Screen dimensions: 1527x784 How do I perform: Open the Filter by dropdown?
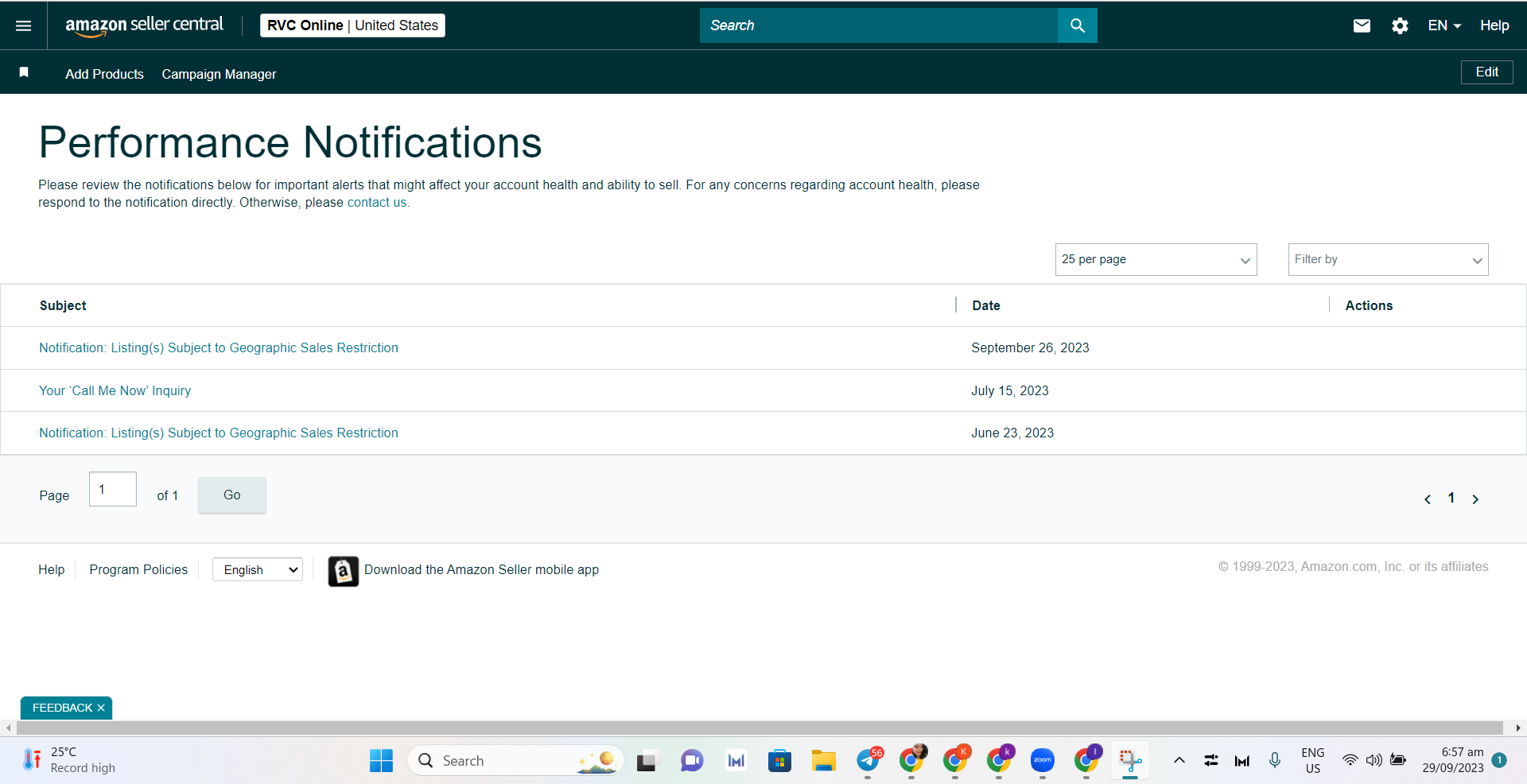coord(1388,260)
